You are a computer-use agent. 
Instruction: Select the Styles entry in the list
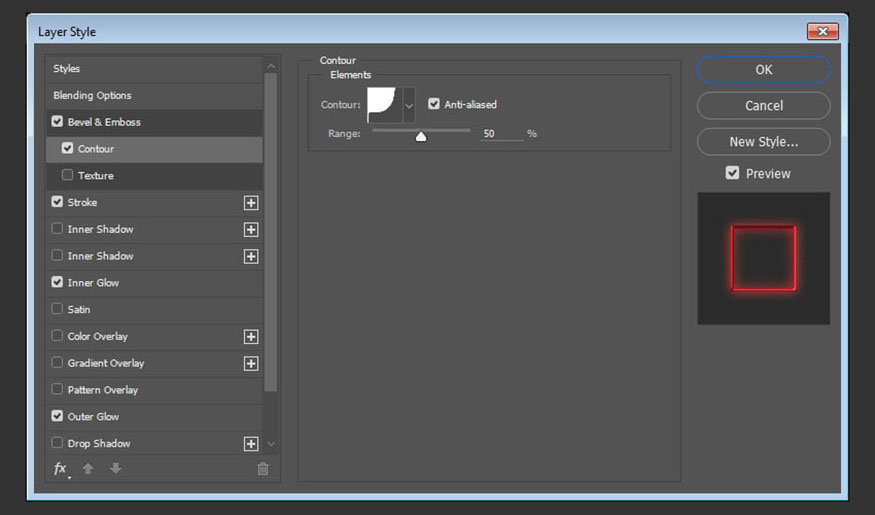click(154, 69)
